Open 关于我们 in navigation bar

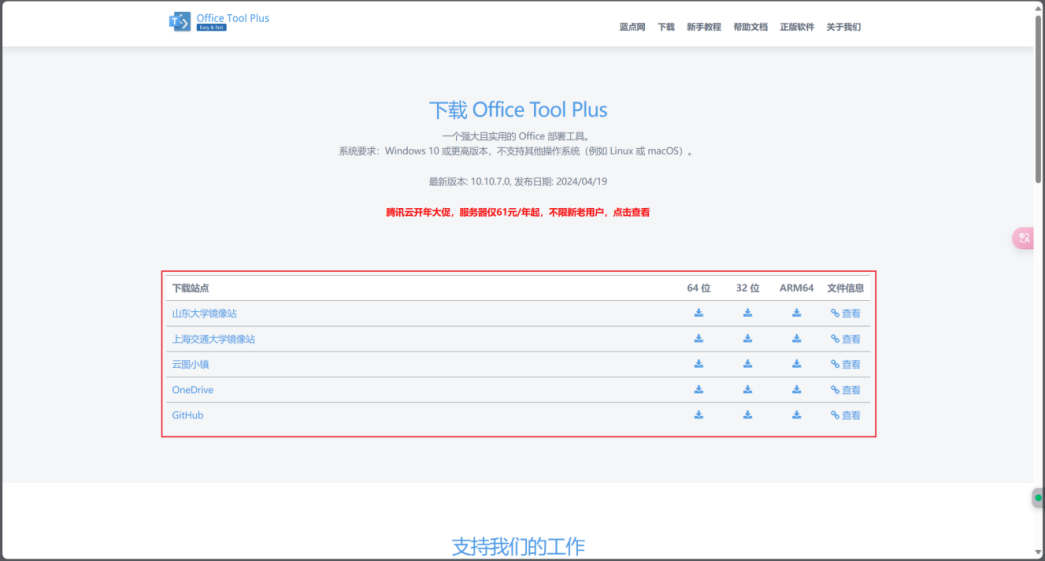pos(844,27)
